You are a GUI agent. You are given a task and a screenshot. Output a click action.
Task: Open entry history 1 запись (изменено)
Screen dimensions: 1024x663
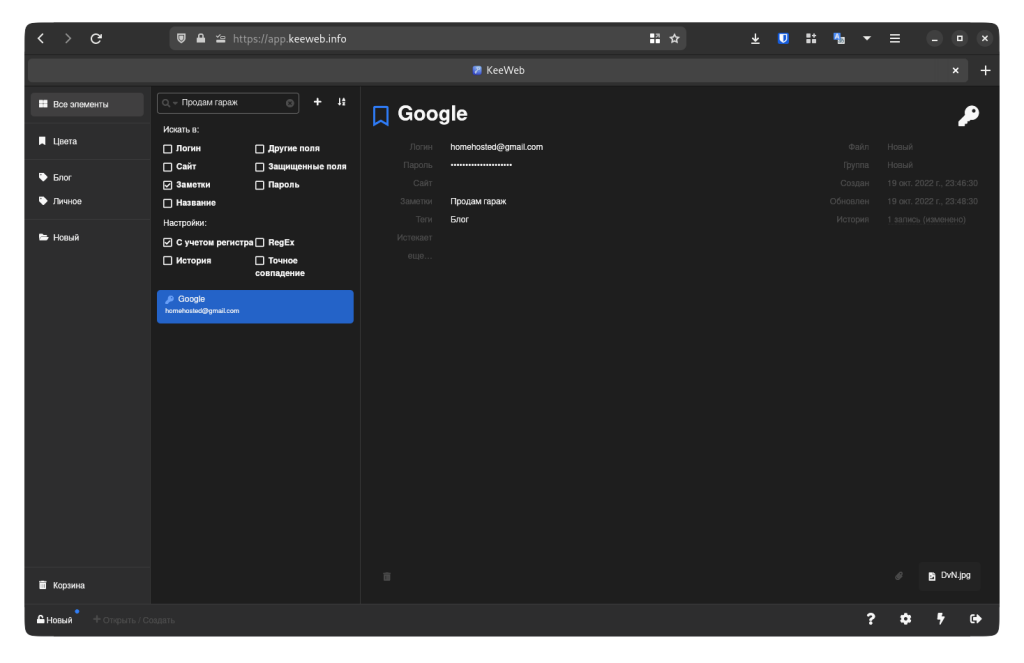(x=926, y=219)
